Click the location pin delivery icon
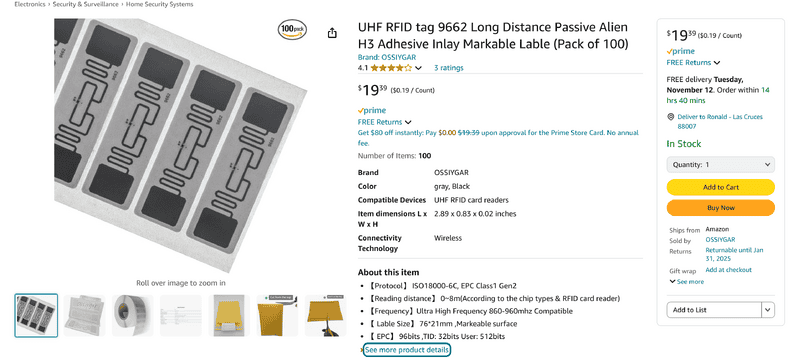The image size is (800, 361). [671, 117]
